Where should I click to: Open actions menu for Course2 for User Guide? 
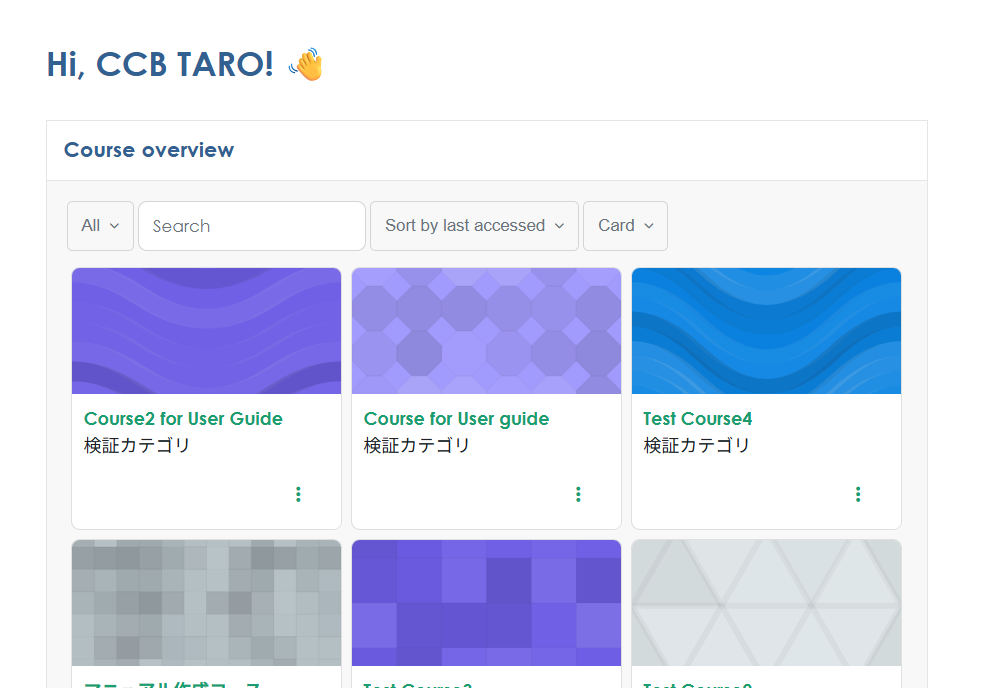tap(298, 494)
